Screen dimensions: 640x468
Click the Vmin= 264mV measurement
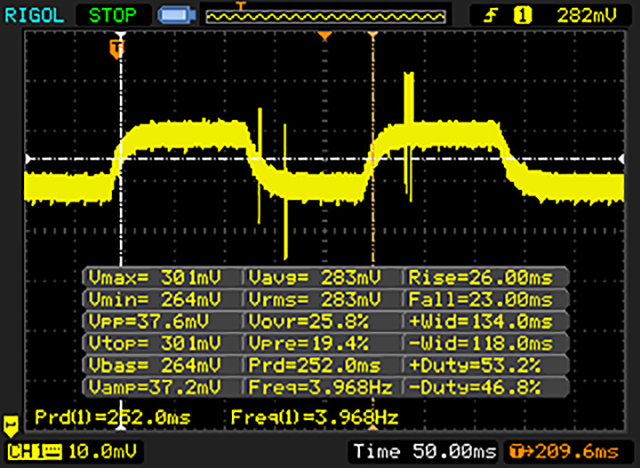point(155,299)
